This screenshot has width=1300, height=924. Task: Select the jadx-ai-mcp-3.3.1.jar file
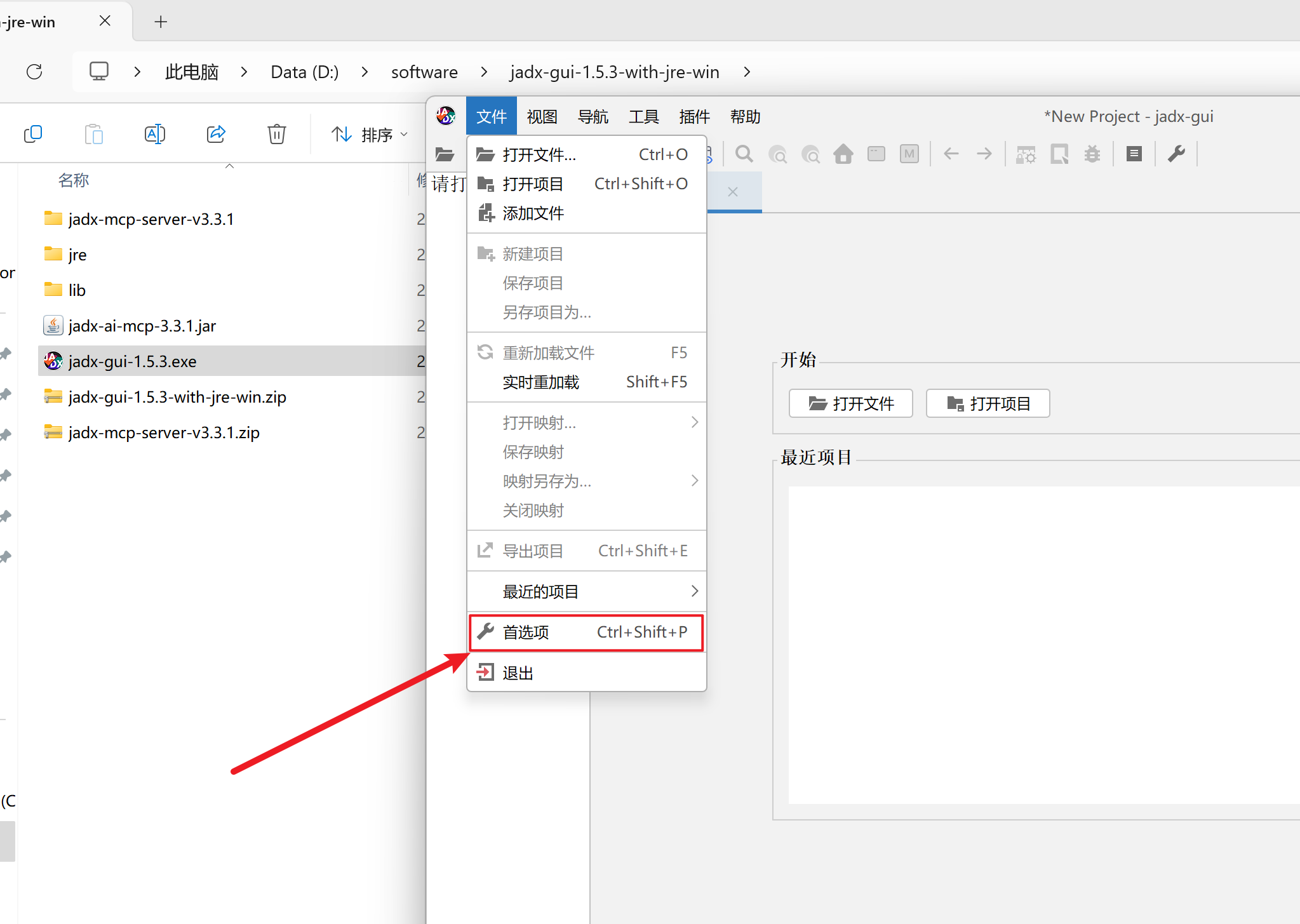coord(142,326)
